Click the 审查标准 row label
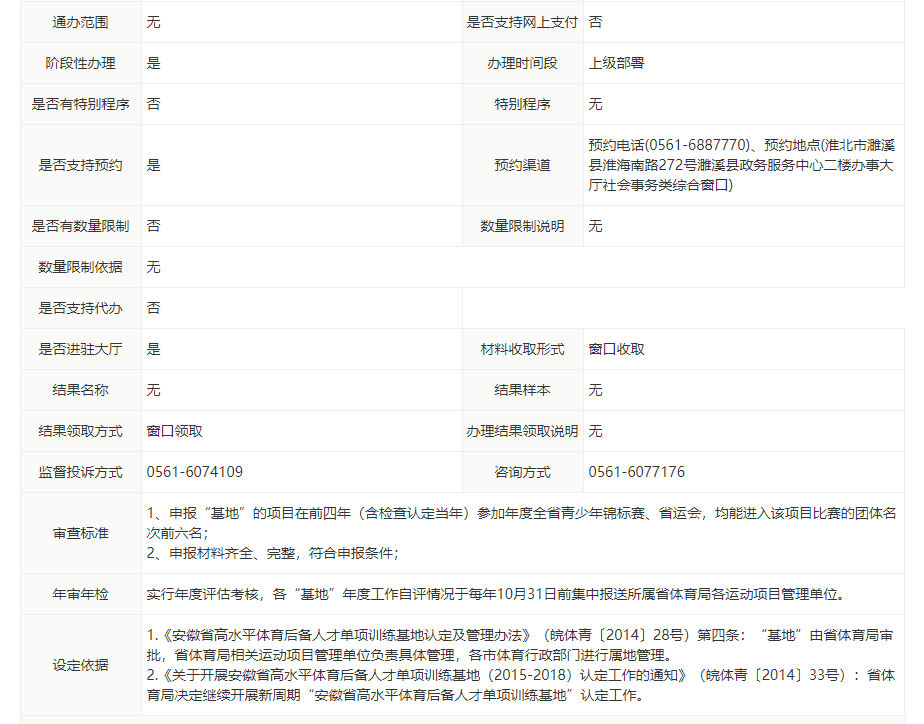This screenshot has height=724, width=924. tap(80, 534)
